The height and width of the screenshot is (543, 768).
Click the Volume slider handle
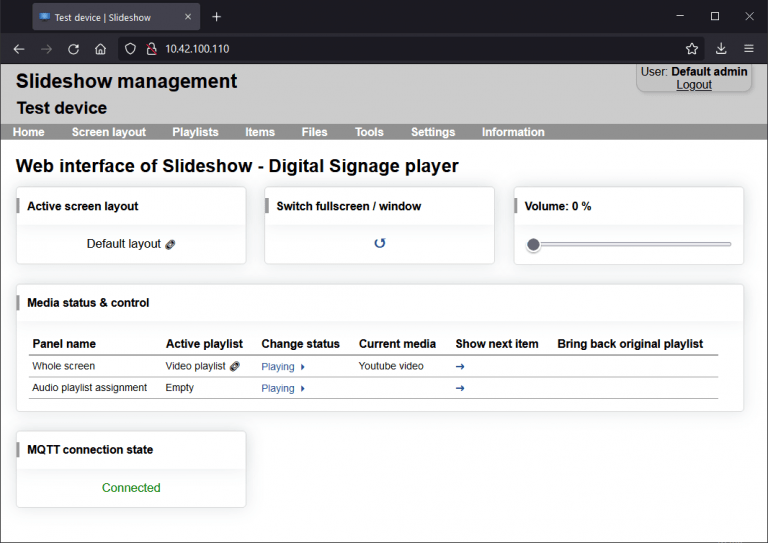534,244
